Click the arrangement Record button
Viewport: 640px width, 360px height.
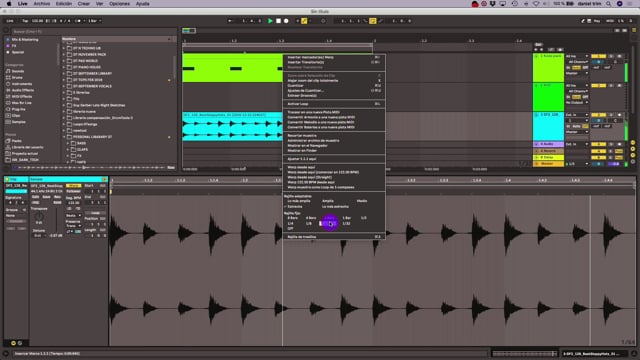[x=286, y=21]
